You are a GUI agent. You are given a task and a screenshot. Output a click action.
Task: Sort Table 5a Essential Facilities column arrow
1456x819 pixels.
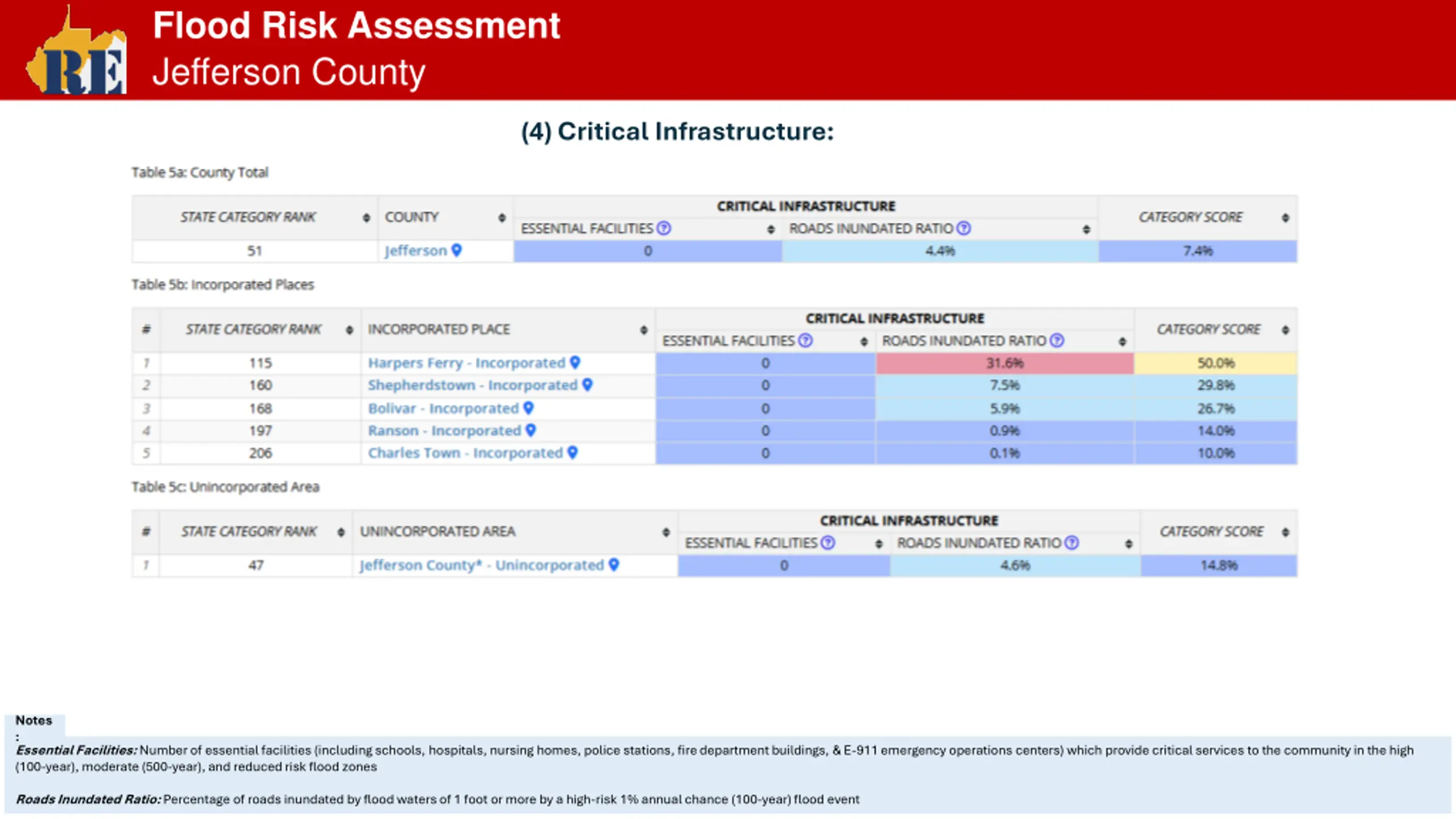[x=771, y=229]
